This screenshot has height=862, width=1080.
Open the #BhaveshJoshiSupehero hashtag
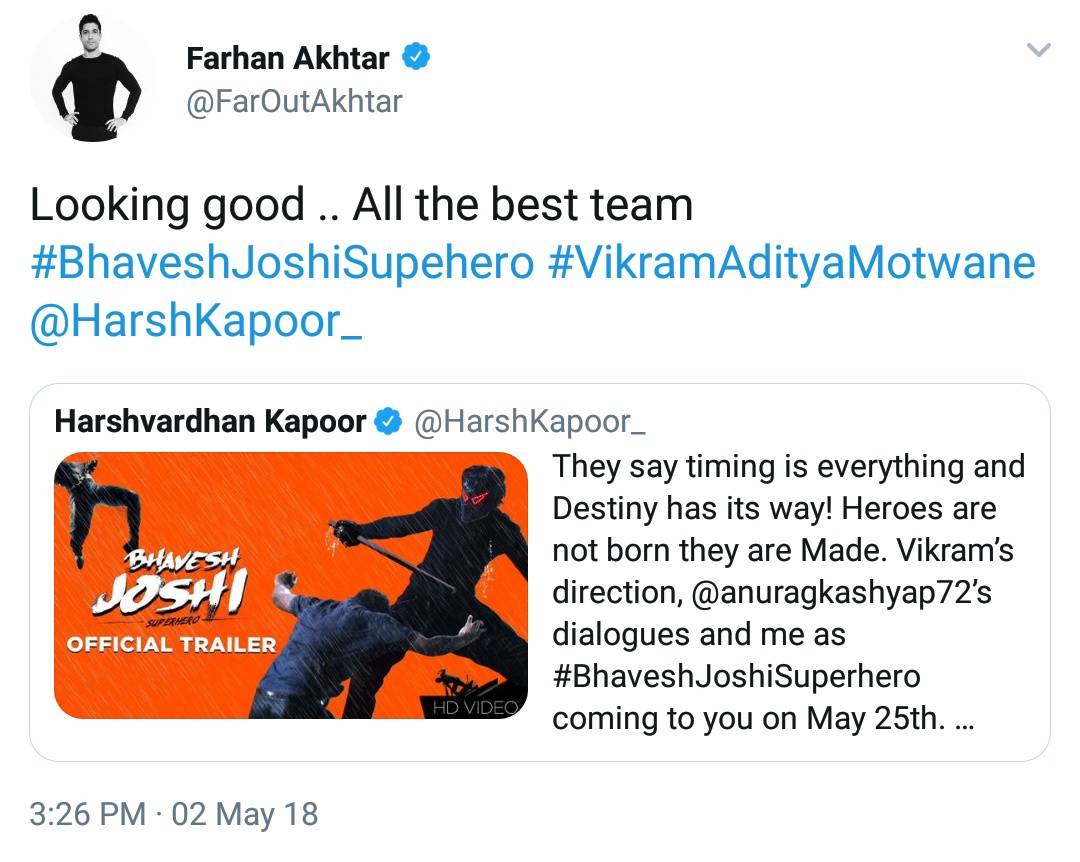(x=281, y=264)
